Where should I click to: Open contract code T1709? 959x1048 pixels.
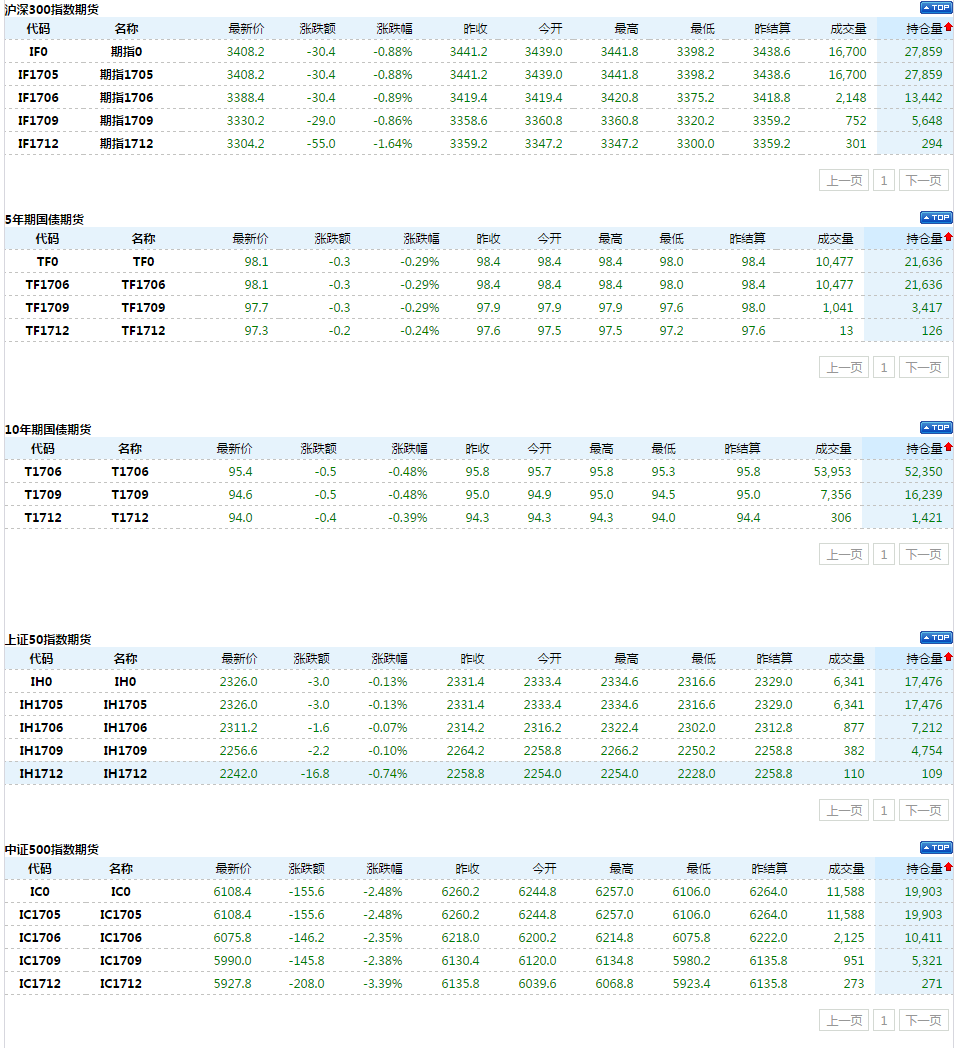(x=43, y=495)
